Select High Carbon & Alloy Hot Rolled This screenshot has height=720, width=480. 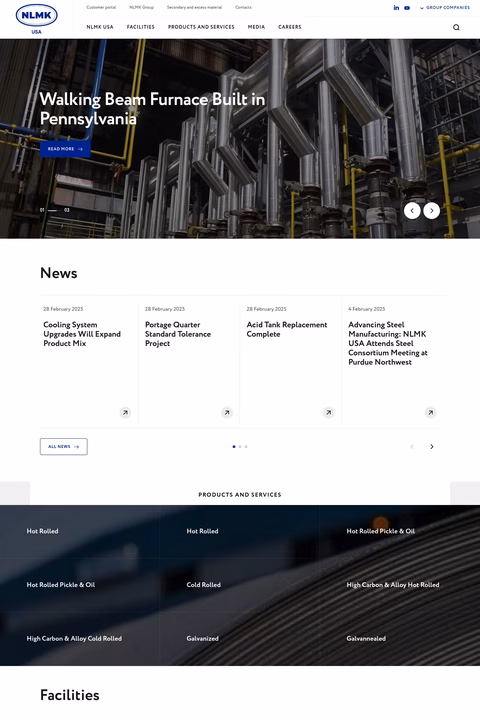393,585
